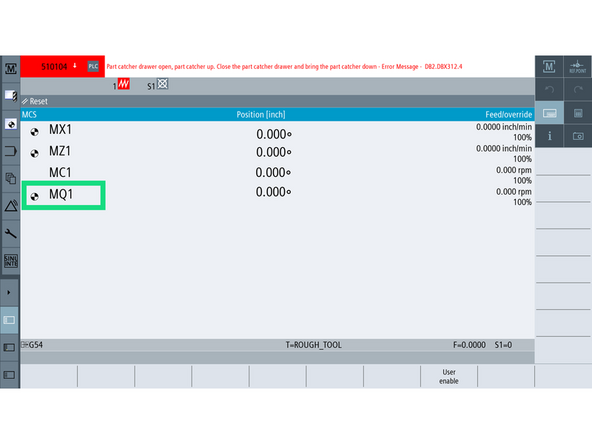Image resolution: width=592 pixels, height=444 pixels.
Task: Click the undo arrow icon
Action: 549,89
